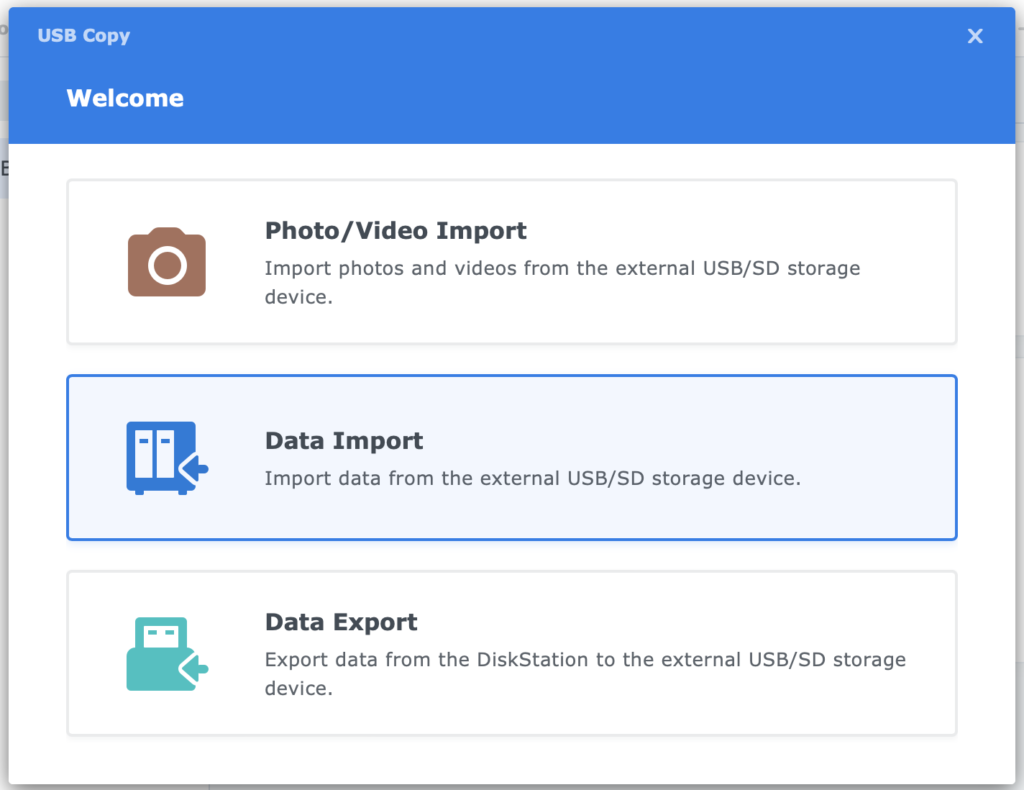The image size is (1024, 790).
Task: Select the Photo/Video Import option card
Action: click(x=512, y=261)
